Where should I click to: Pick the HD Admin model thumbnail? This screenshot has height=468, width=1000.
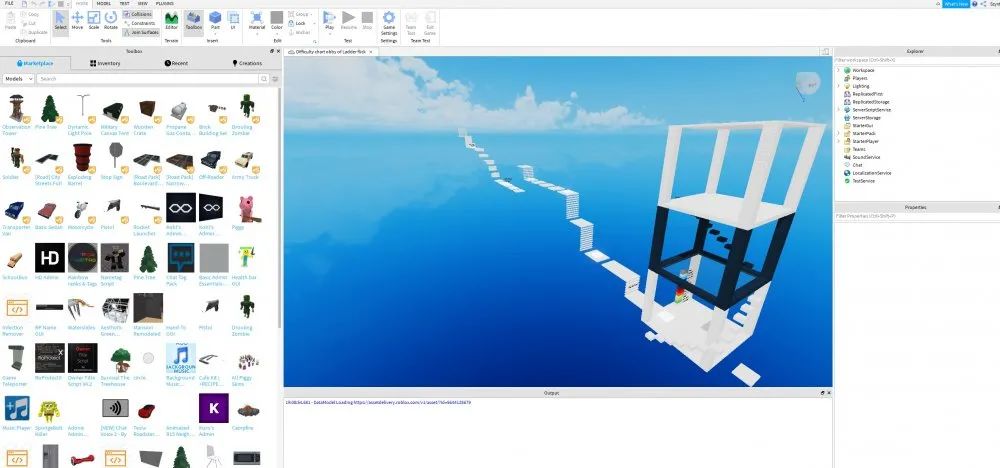(x=49, y=258)
